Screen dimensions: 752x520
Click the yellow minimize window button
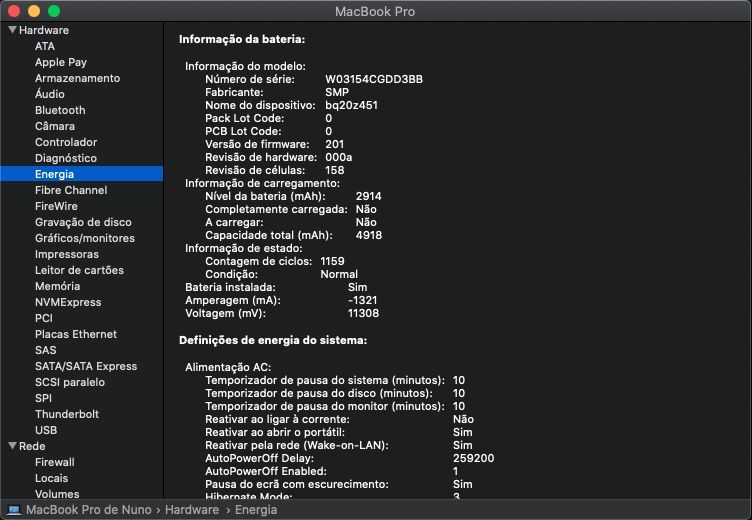coord(34,11)
